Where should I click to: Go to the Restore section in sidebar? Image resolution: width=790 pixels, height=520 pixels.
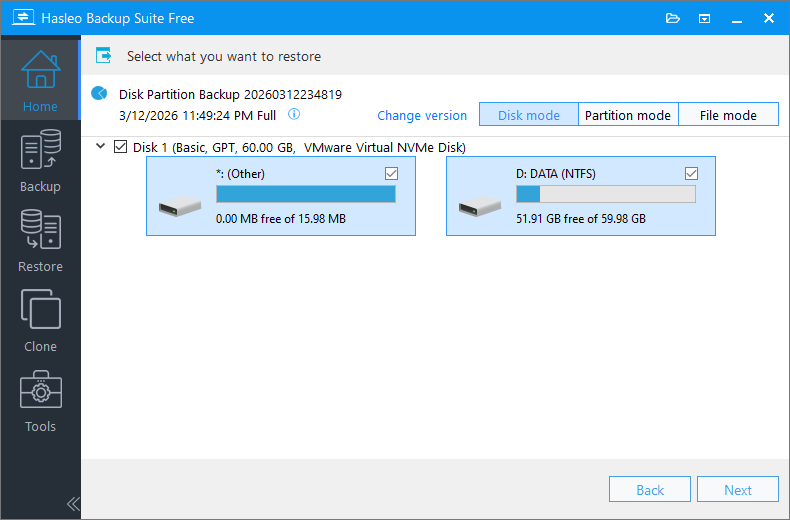40,241
